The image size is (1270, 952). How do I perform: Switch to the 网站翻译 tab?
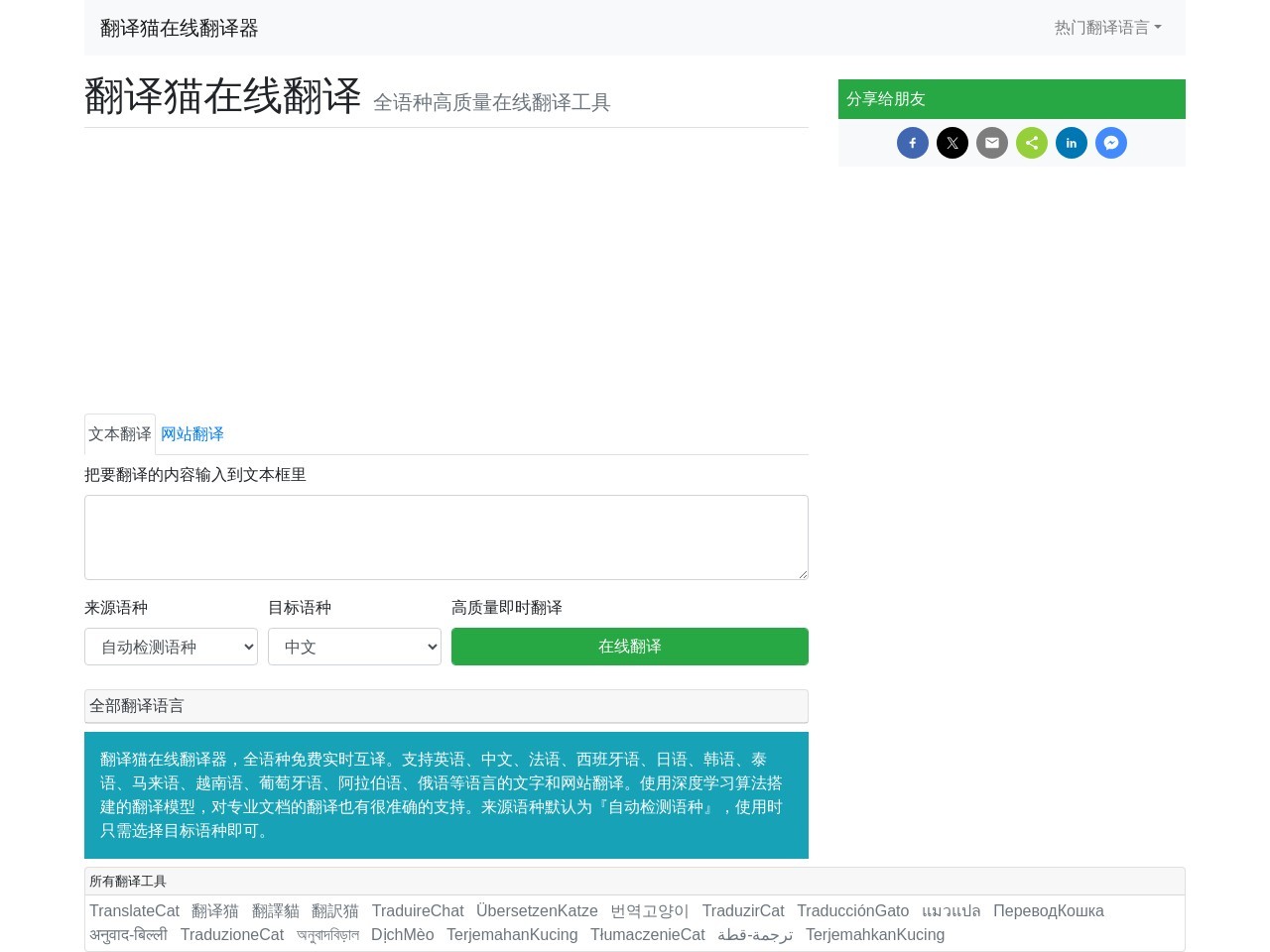pos(192,434)
